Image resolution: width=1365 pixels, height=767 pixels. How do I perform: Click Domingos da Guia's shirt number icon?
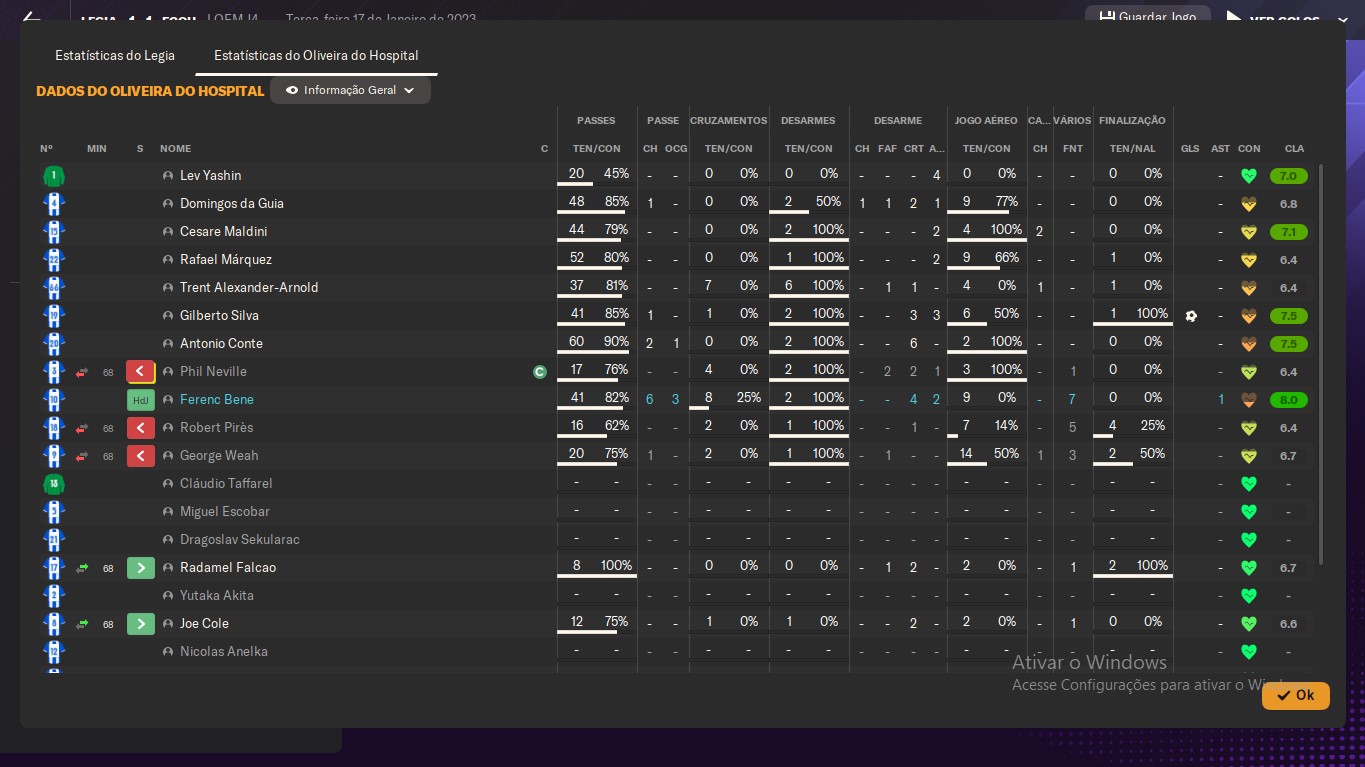(x=53, y=204)
